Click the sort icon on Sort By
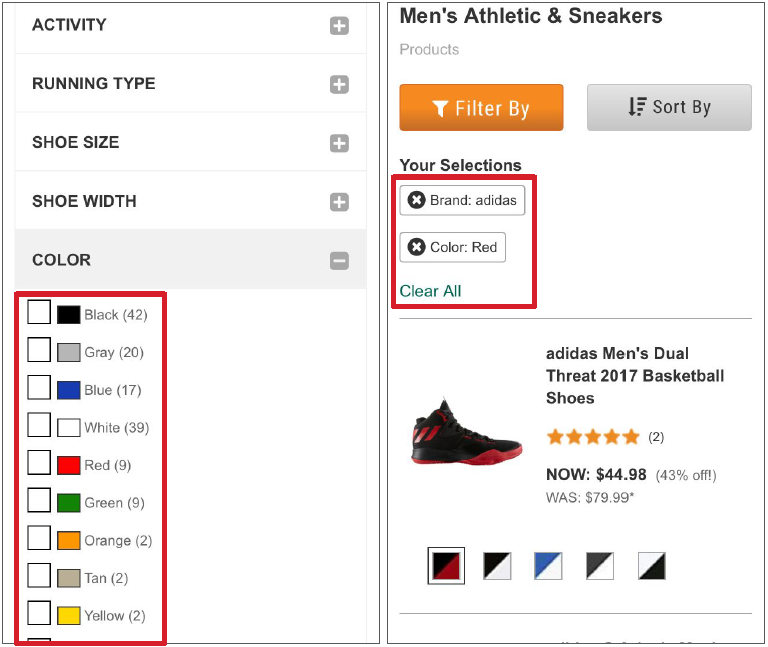The image size is (768, 647). click(x=637, y=107)
